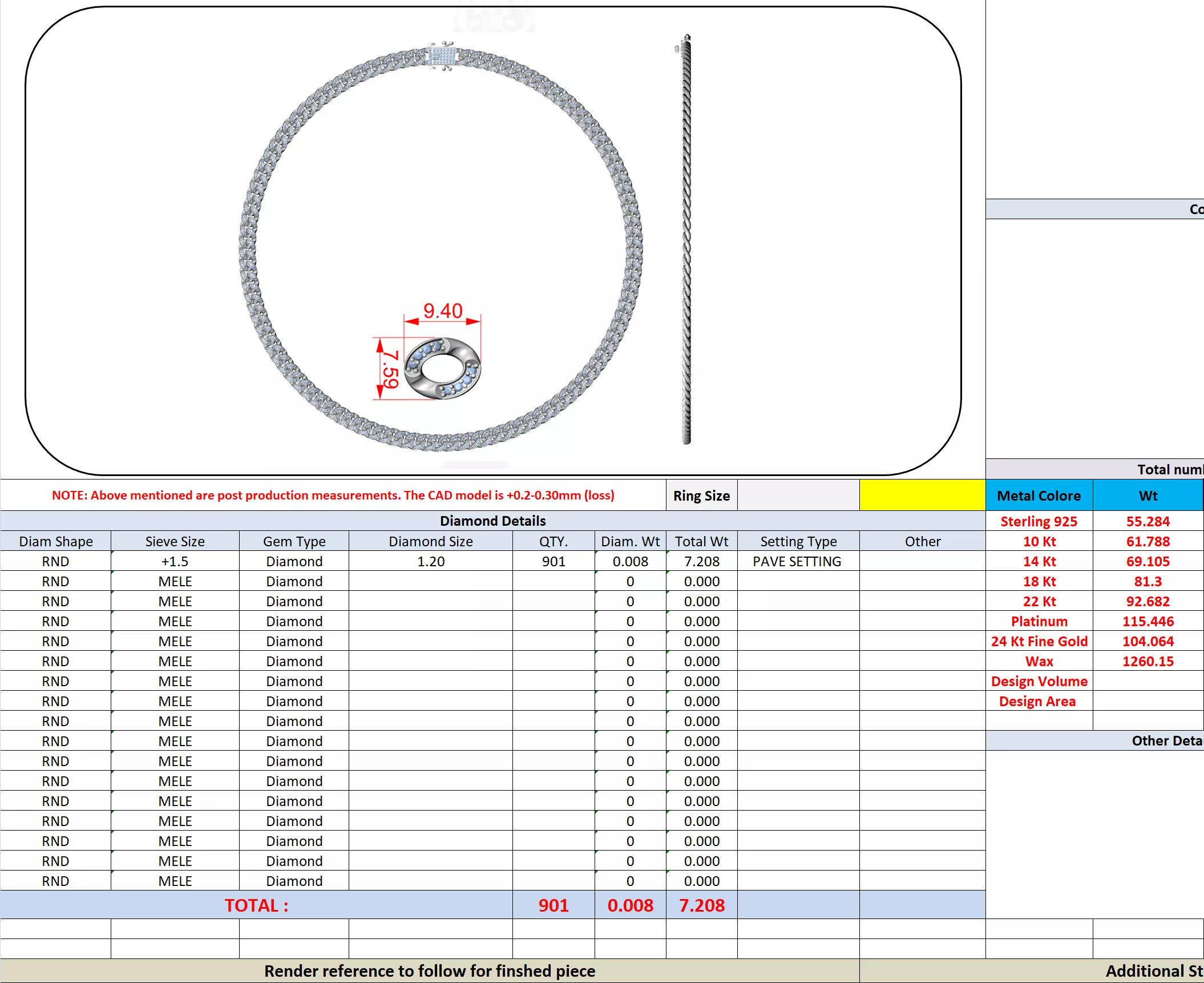Screen dimensions: 1204x983
Task: Click the 92.682 weight value
Action: (x=1148, y=601)
